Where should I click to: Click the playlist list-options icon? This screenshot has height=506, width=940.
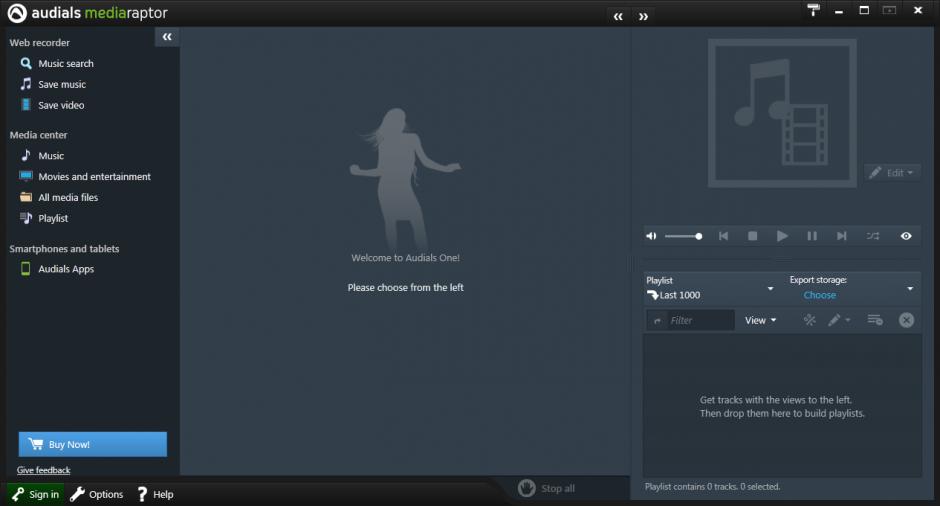875,320
